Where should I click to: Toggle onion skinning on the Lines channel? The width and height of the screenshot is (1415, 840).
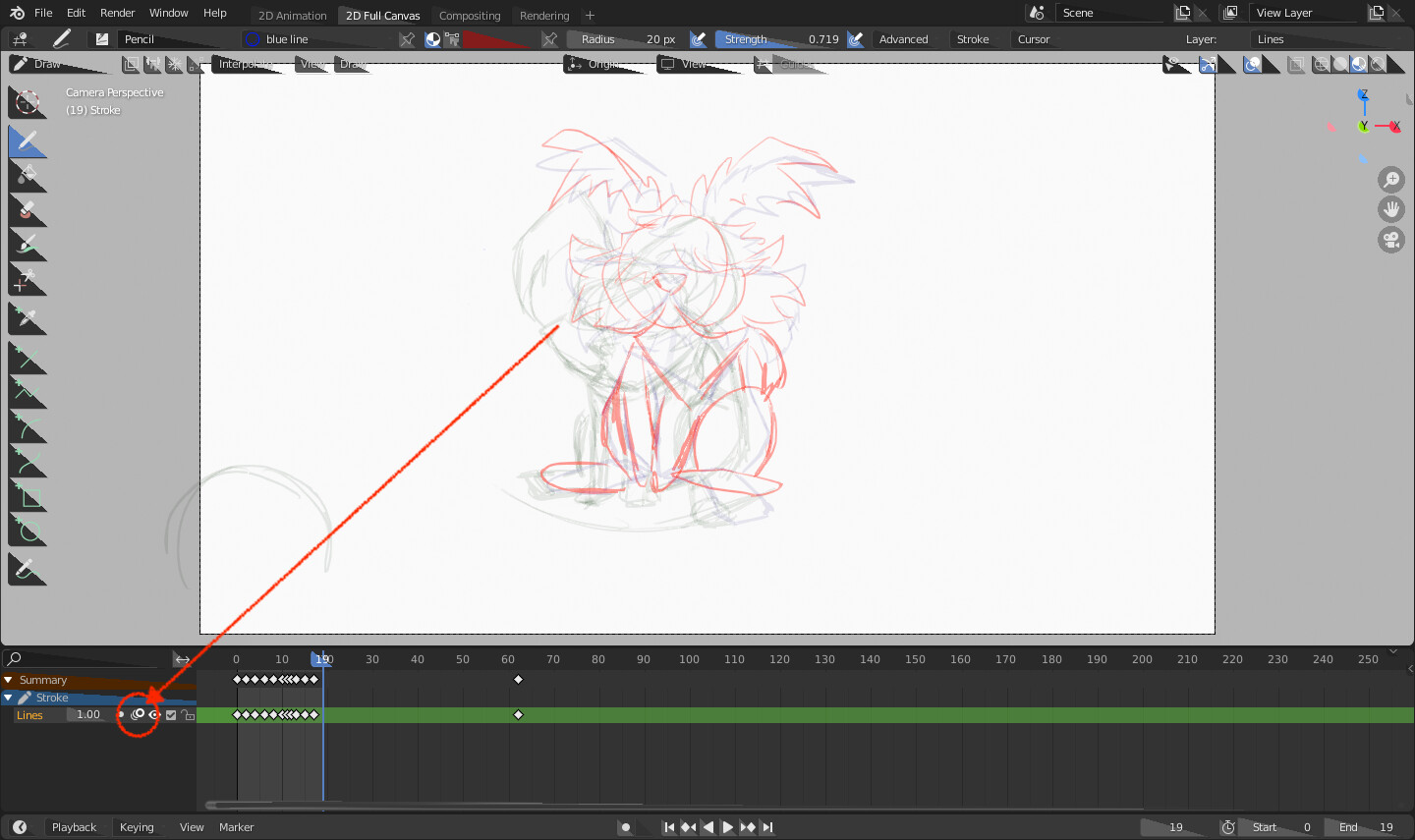[140, 714]
